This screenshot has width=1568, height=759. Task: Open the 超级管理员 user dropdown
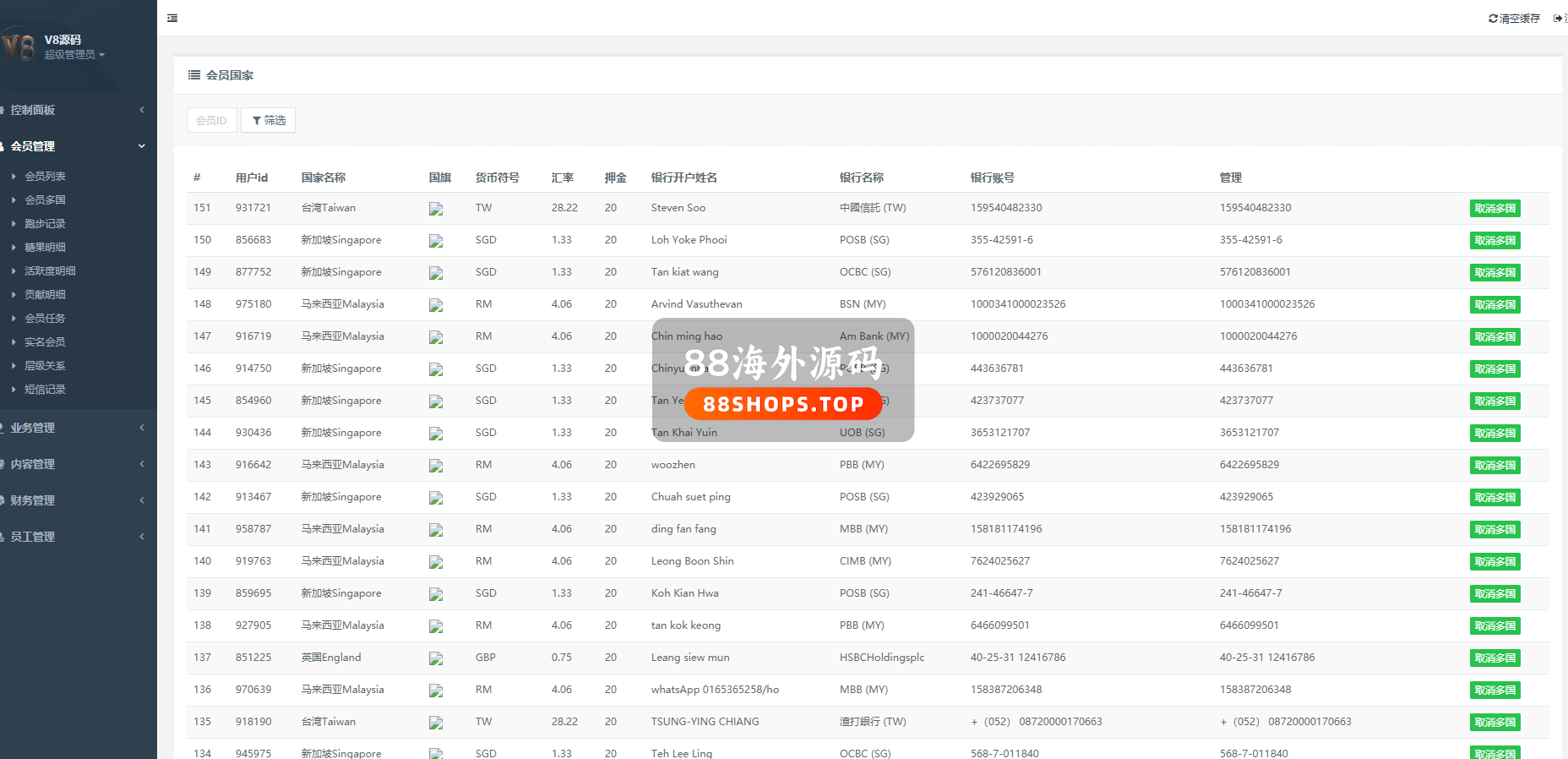point(74,55)
